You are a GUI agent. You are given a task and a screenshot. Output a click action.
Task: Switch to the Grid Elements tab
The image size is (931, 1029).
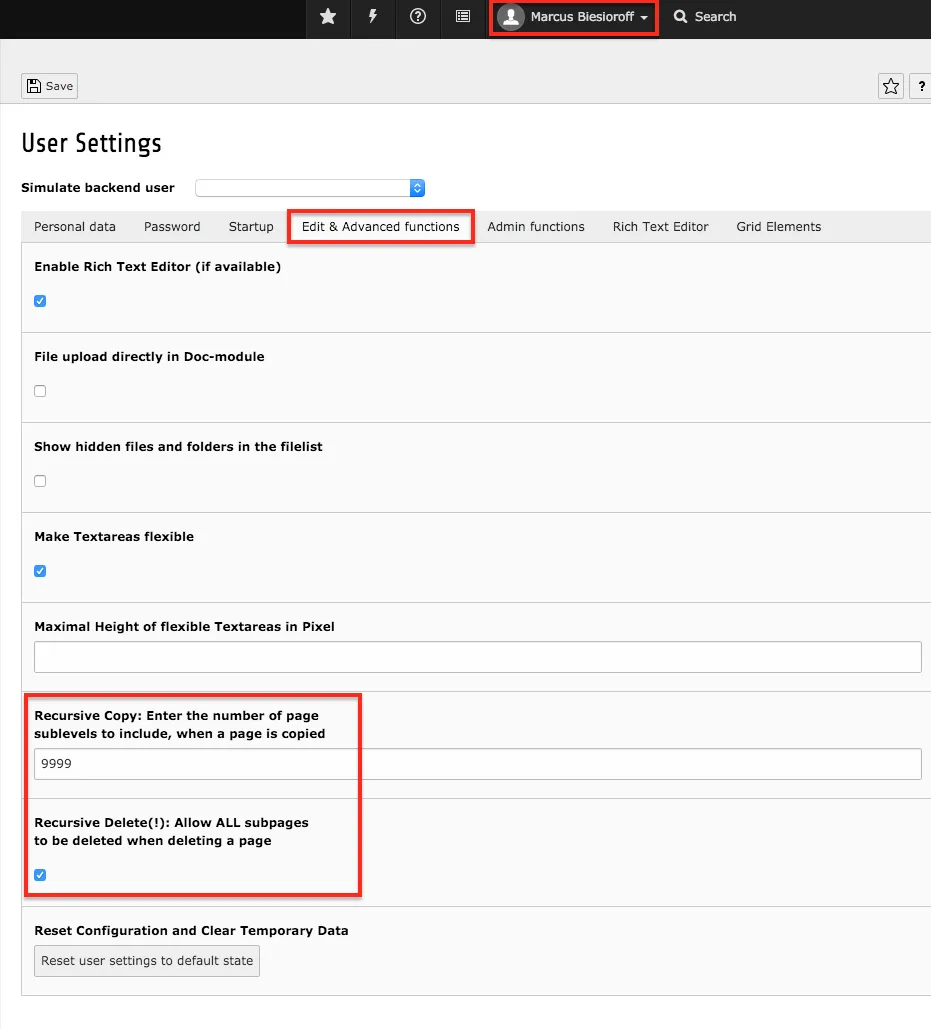[779, 227]
